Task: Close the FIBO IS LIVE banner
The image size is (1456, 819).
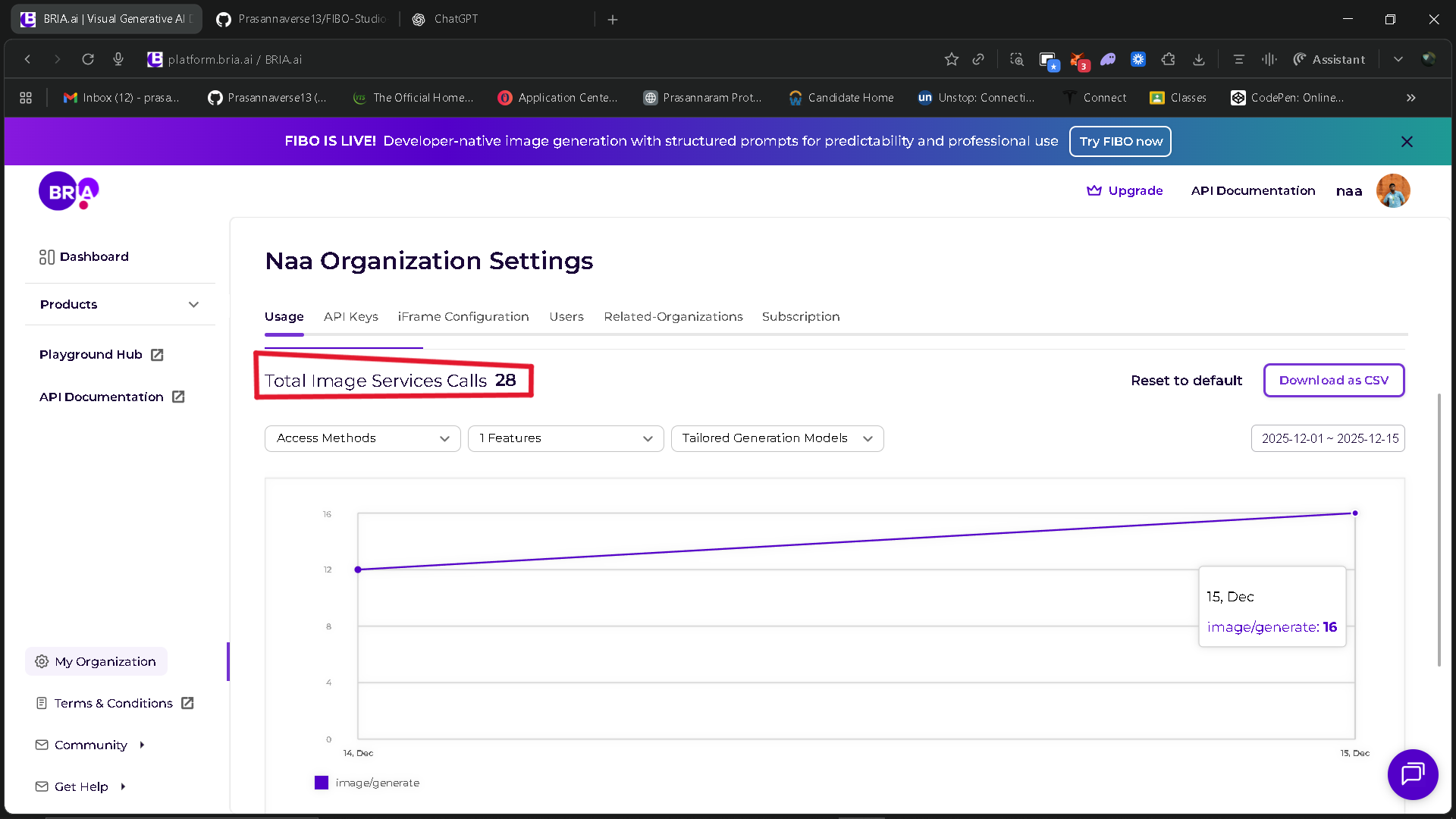Action: pyautogui.click(x=1406, y=142)
